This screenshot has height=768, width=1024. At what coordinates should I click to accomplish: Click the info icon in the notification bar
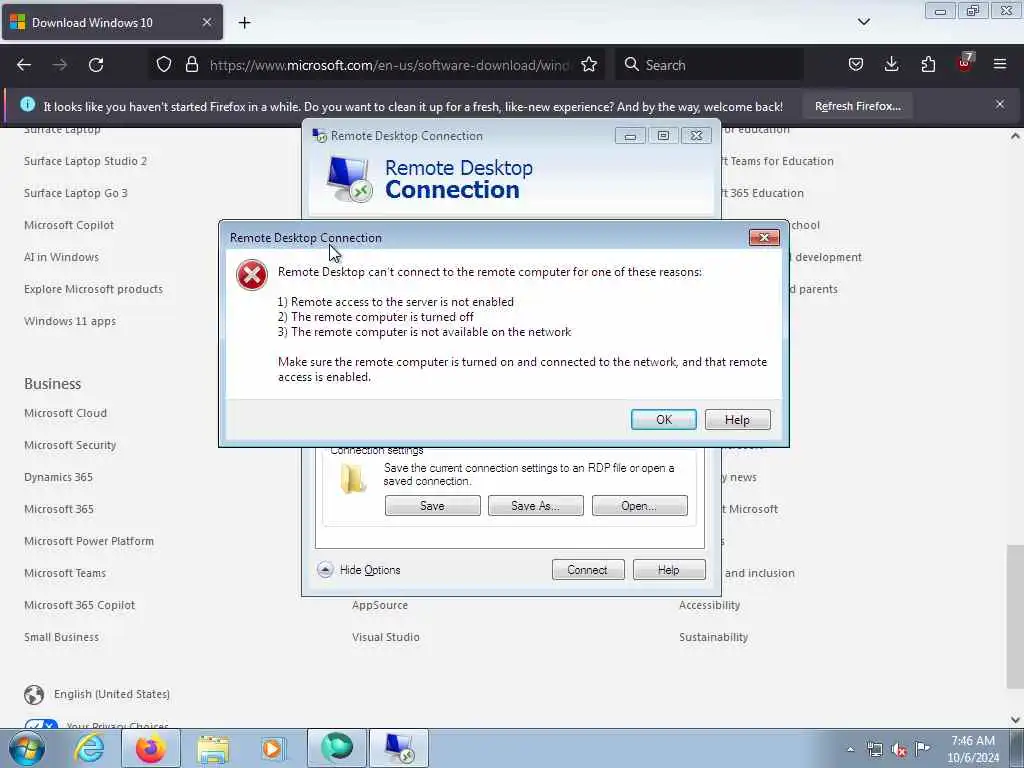tap(27, 104)
